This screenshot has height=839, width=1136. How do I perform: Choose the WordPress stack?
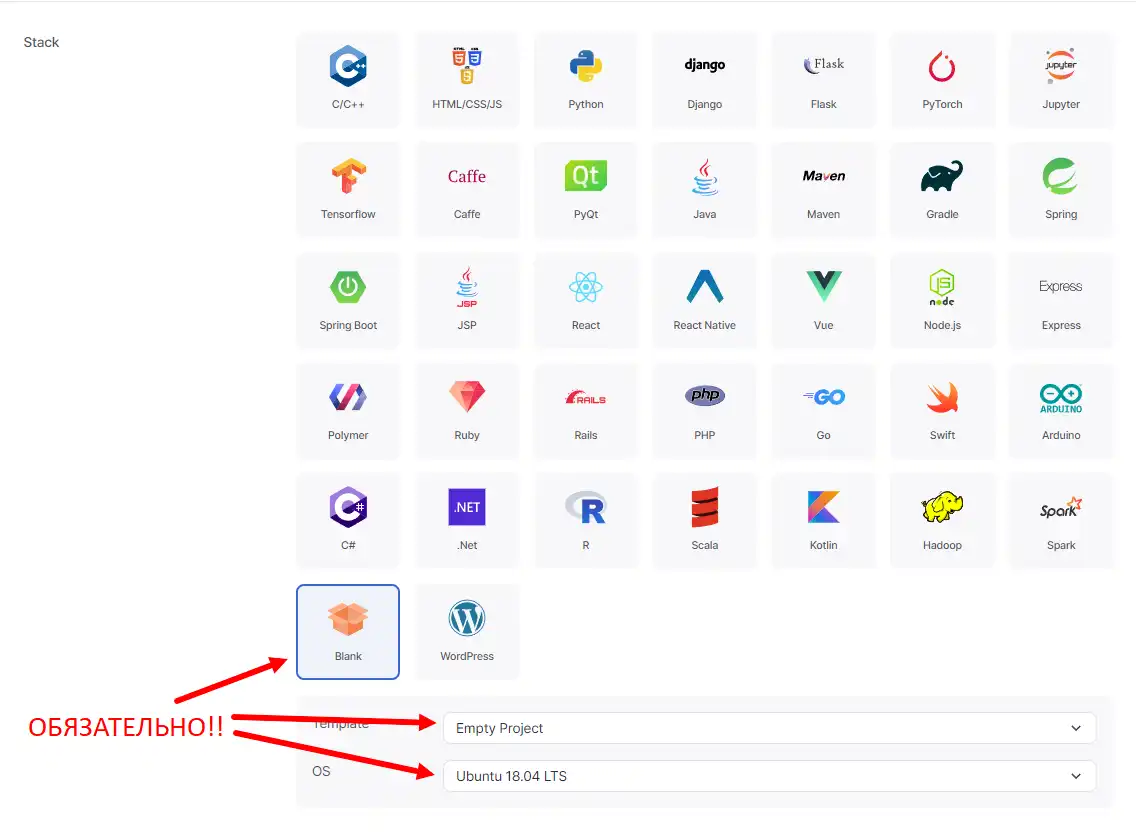pos(467,632)
